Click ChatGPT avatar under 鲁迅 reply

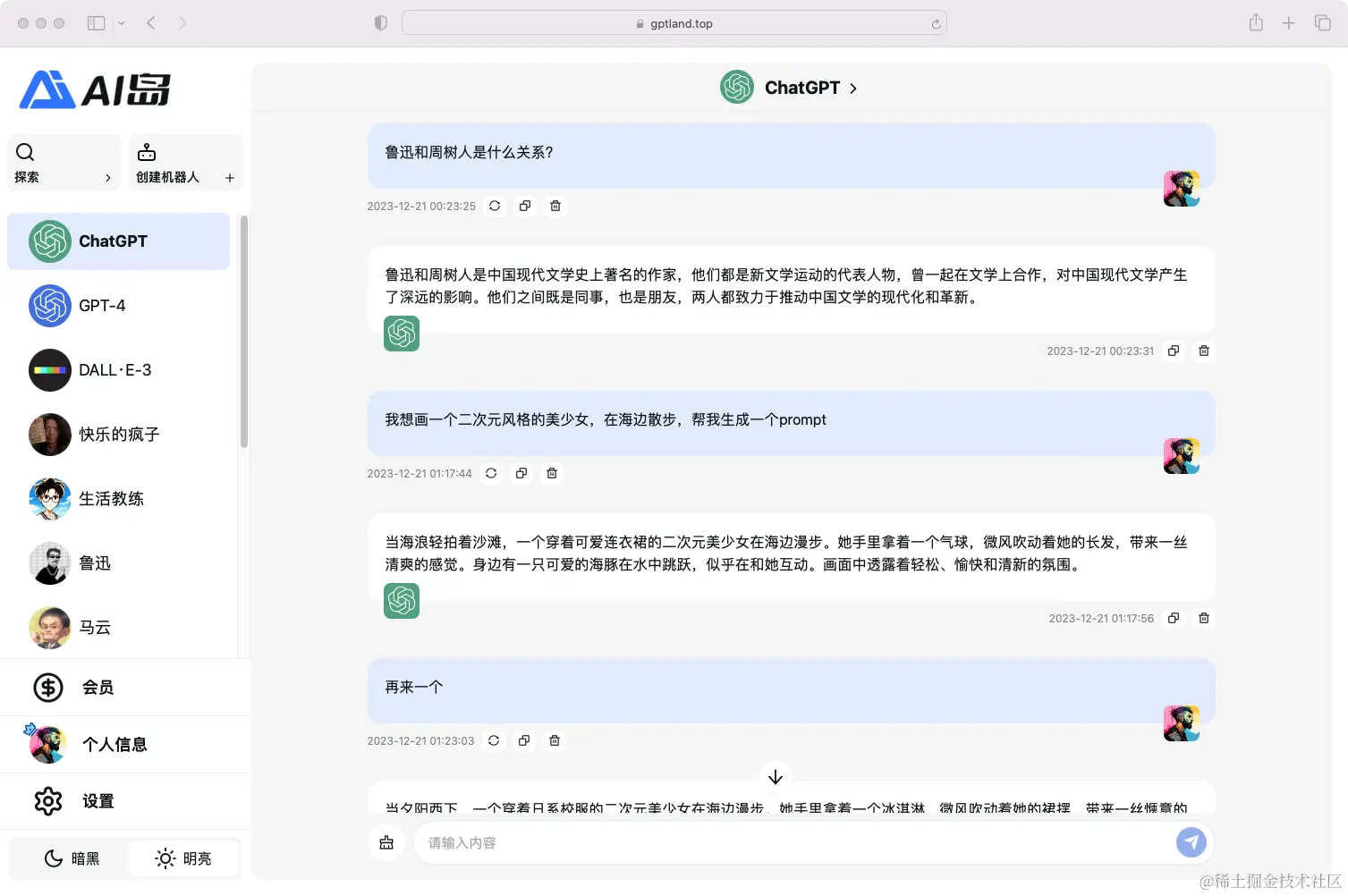click(x=402, y=334)
